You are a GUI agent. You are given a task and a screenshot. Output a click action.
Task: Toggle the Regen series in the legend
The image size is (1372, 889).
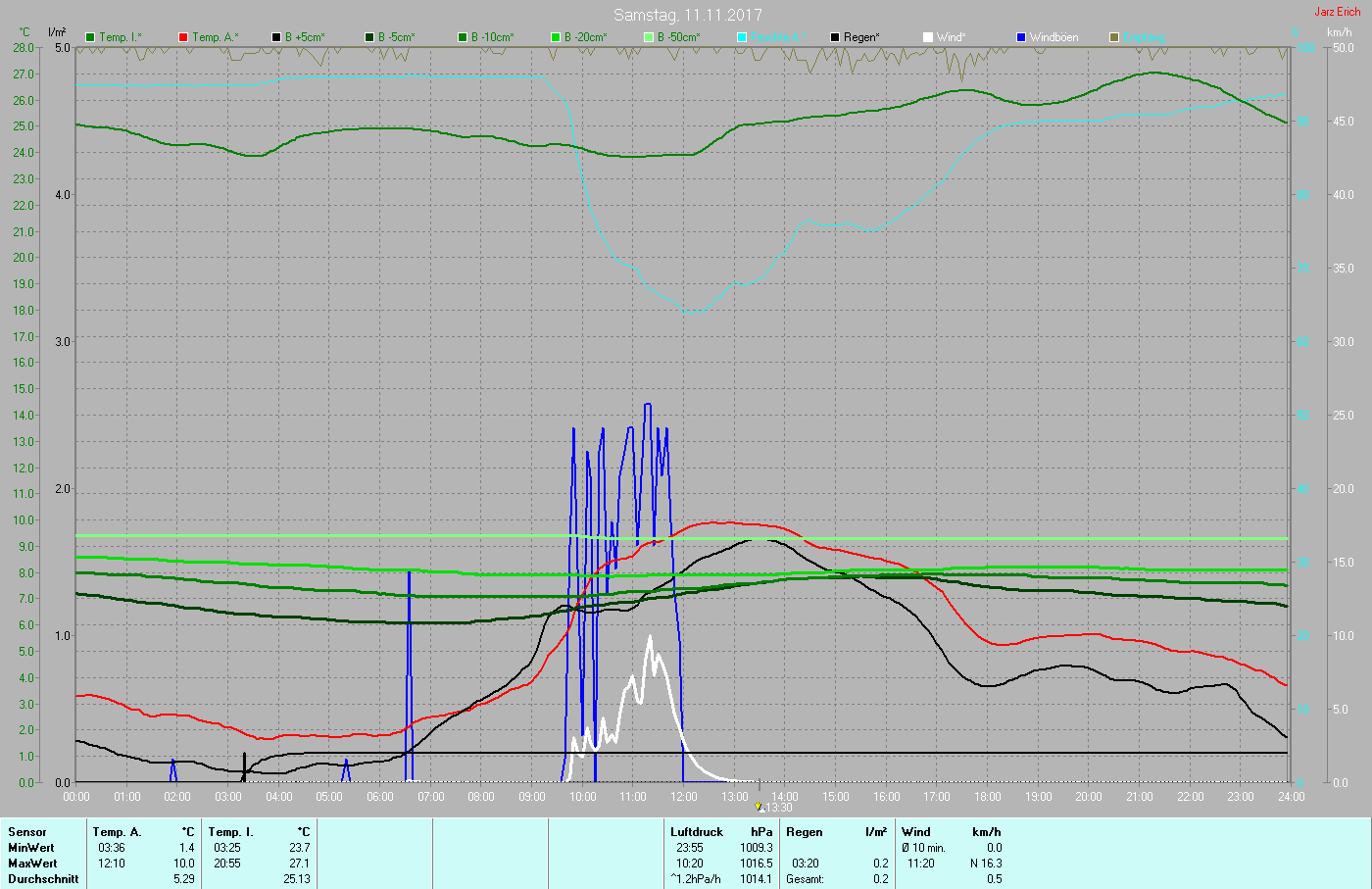point(835,37)
